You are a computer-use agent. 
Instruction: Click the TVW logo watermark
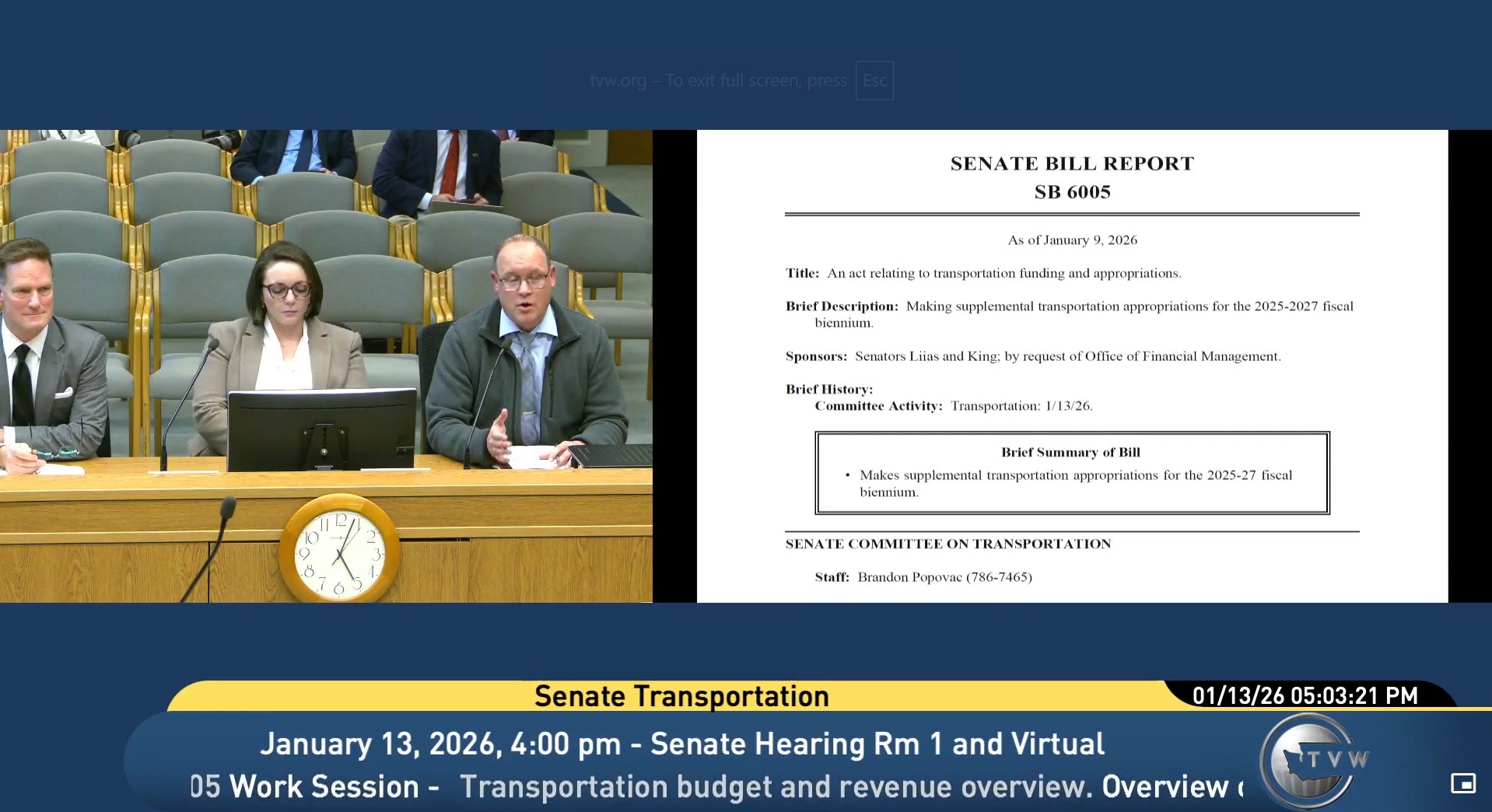(x=1313, y=762)
